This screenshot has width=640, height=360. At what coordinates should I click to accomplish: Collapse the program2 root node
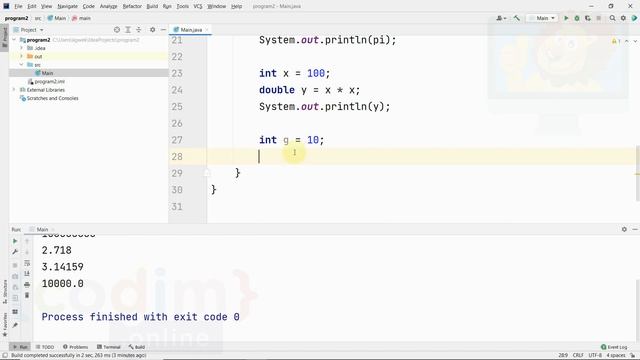click(x=15, y=40)
